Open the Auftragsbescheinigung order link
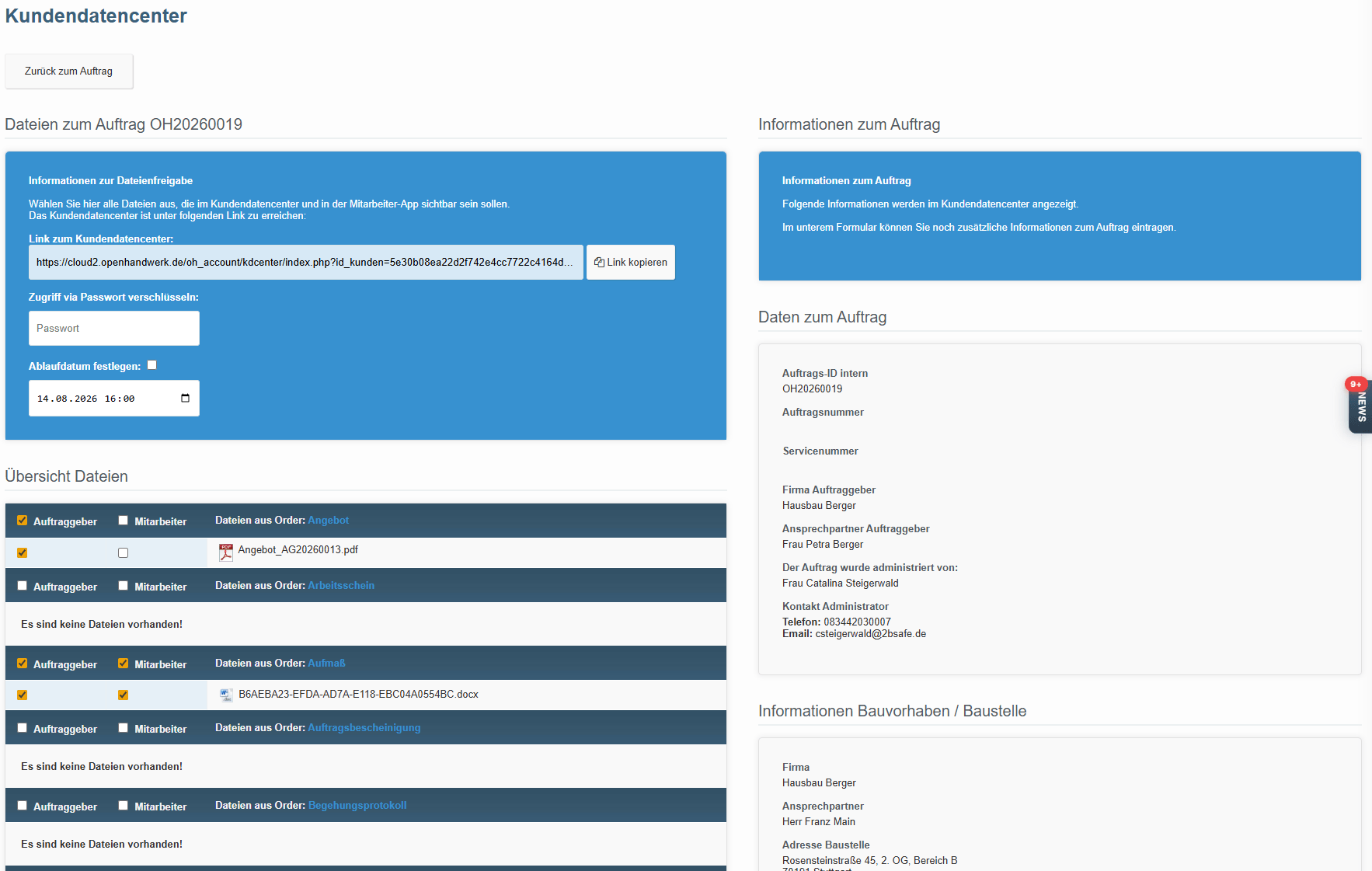 [364, 728]
